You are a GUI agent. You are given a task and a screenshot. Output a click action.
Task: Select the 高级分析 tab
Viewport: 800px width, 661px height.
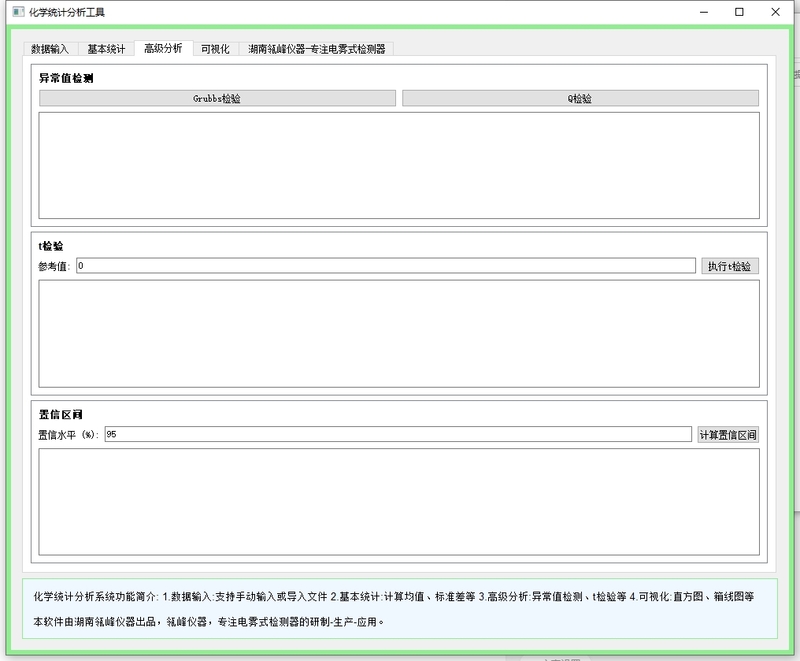[x=163, y=47]
